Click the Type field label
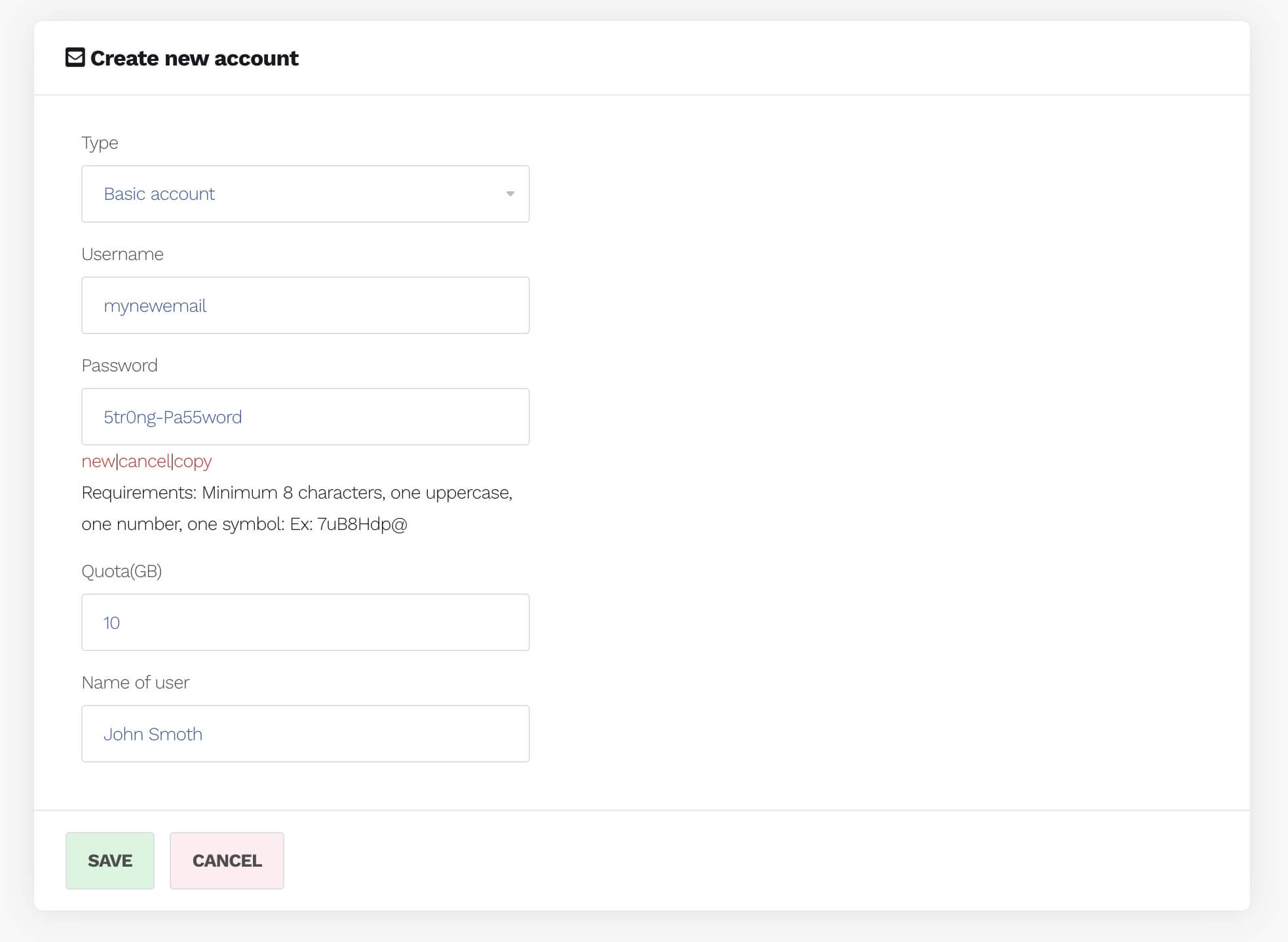 pyautogui.click(x=100, y=143)
